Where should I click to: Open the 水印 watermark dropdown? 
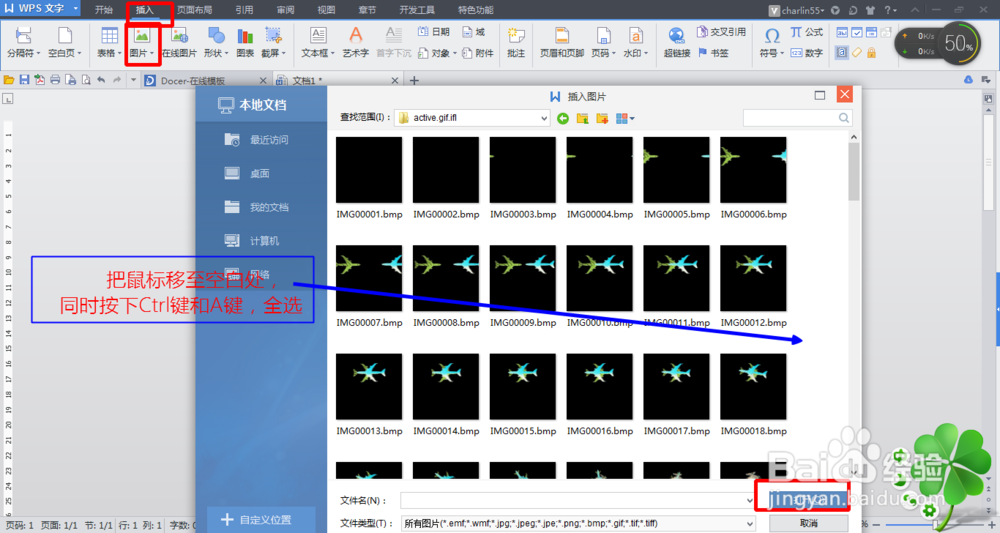(635, 42)
